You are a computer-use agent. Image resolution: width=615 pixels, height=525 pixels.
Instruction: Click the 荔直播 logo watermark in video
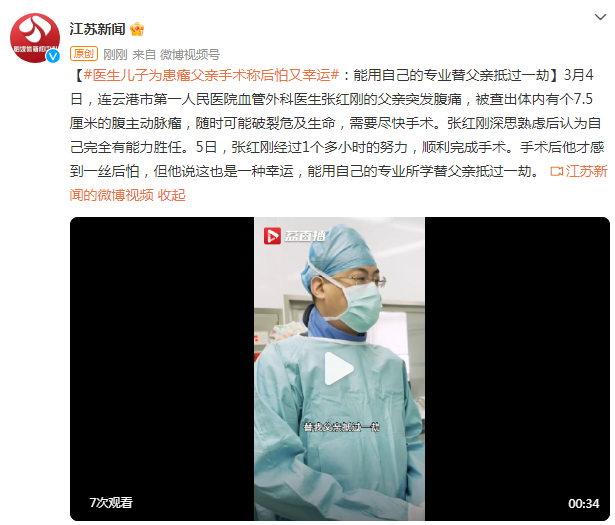pyautogui.click(x=294, y=236)
